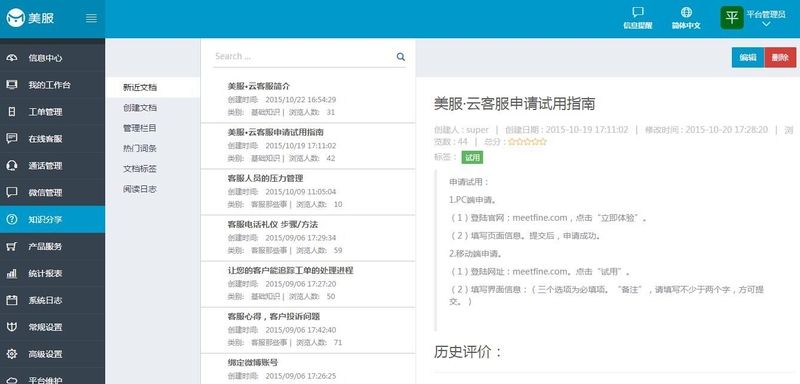Open document 绑定微博账号
The width and height of the screenshot is (800, 384).
(253, 363)
